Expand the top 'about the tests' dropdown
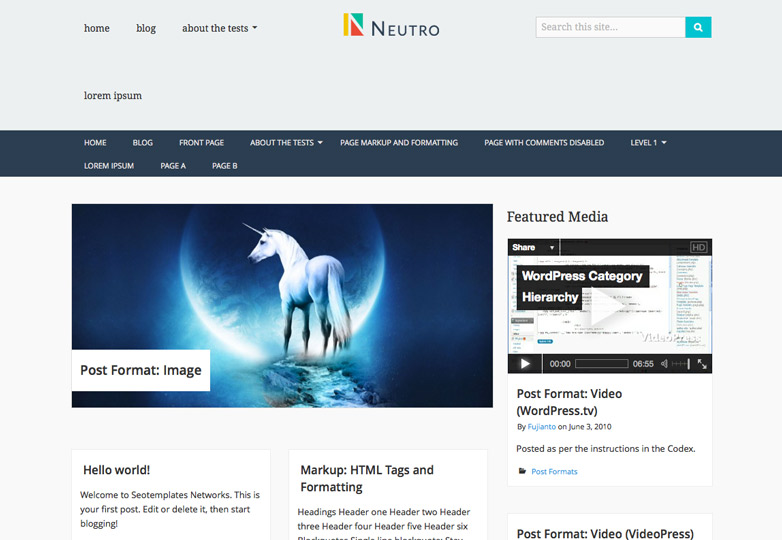 [219, 28]
